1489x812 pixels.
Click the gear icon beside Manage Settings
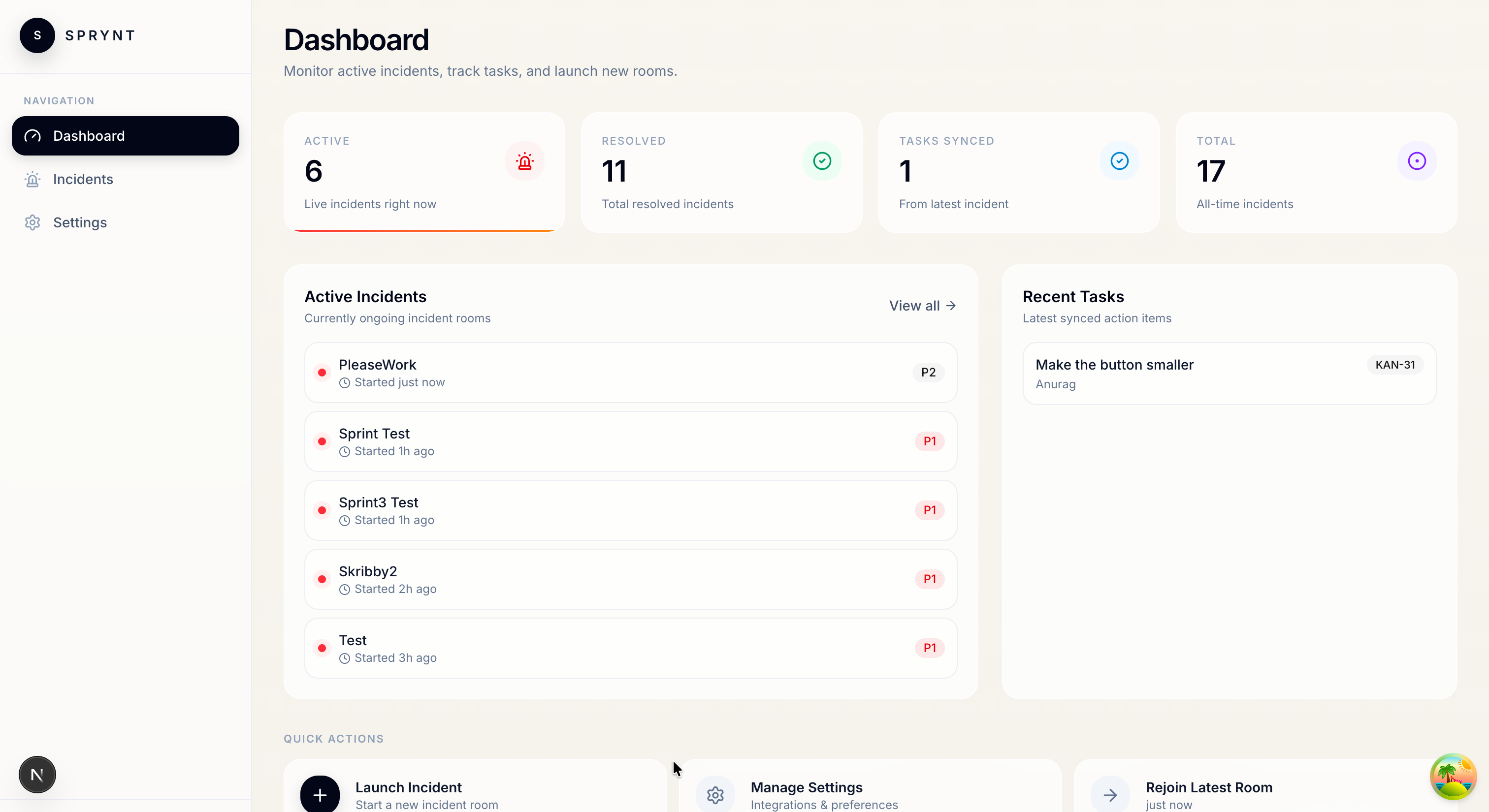coord(715,795)
